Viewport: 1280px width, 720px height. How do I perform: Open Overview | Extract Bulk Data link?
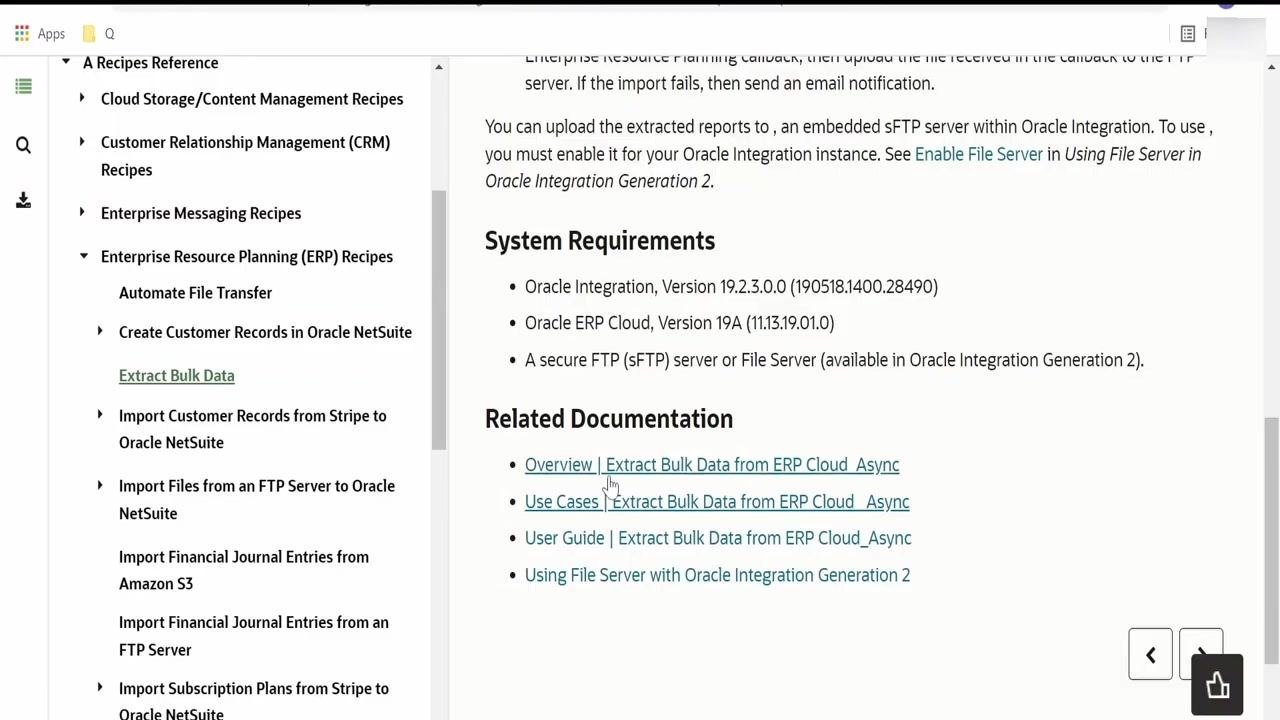point(712,465)
